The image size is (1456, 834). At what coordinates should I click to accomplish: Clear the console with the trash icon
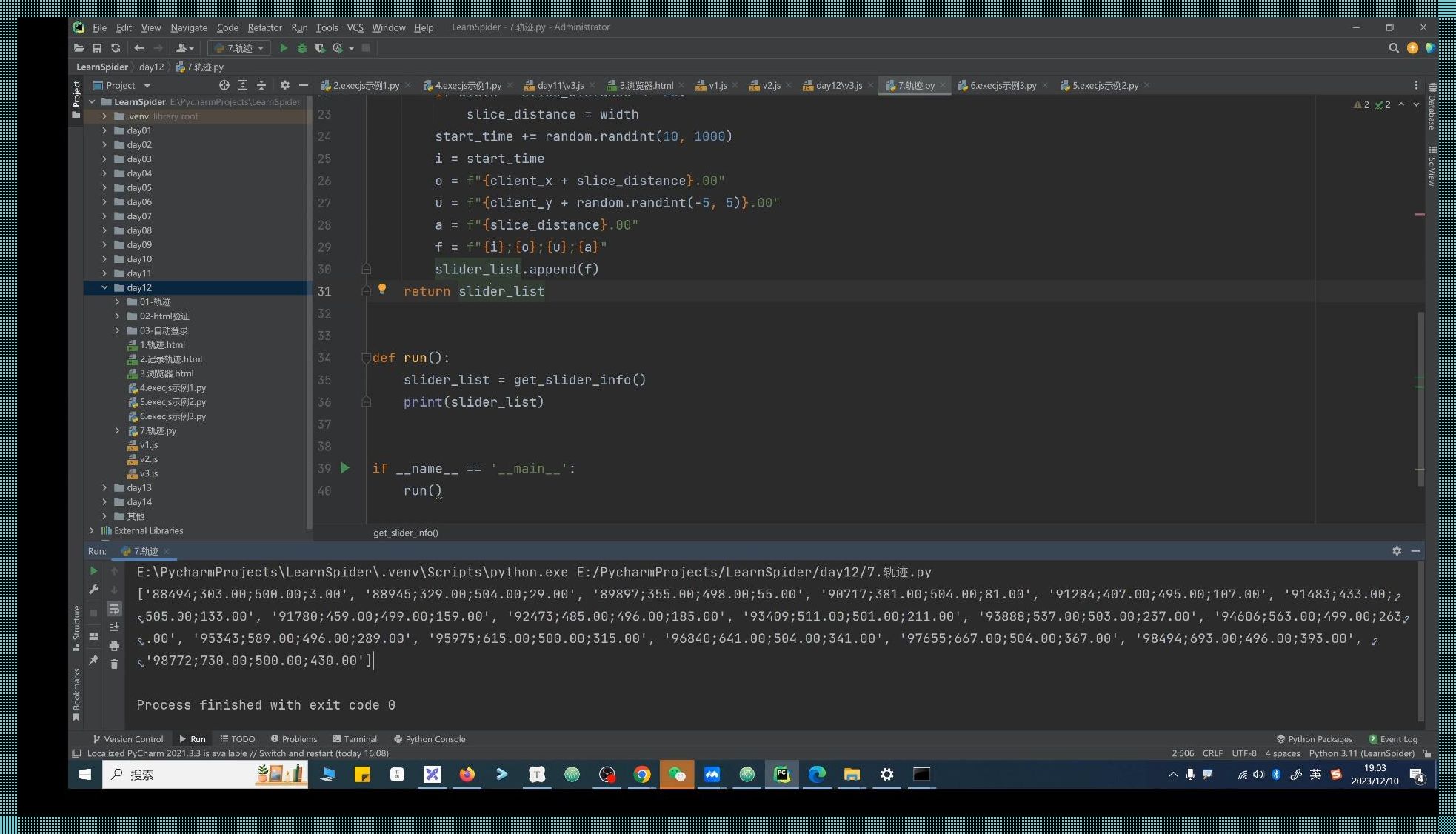click(x=114, y=664)
